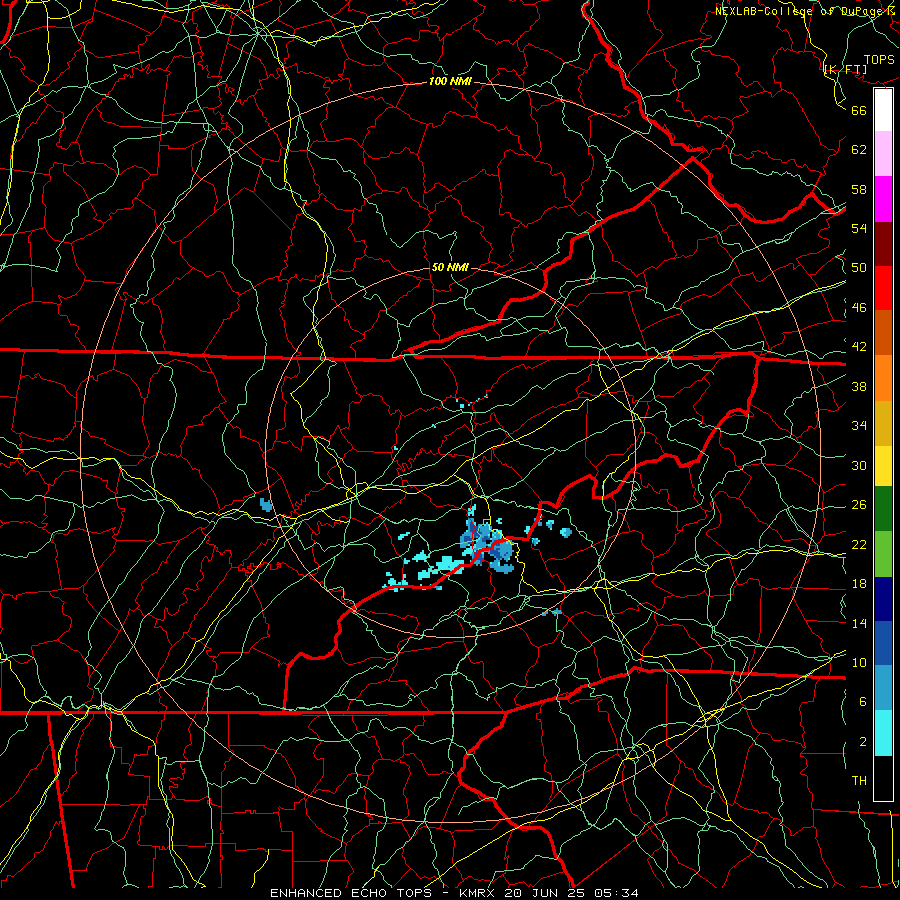Click the 18 legend value
Viewport: 900px width, 900px height.
tap(859, 584)
